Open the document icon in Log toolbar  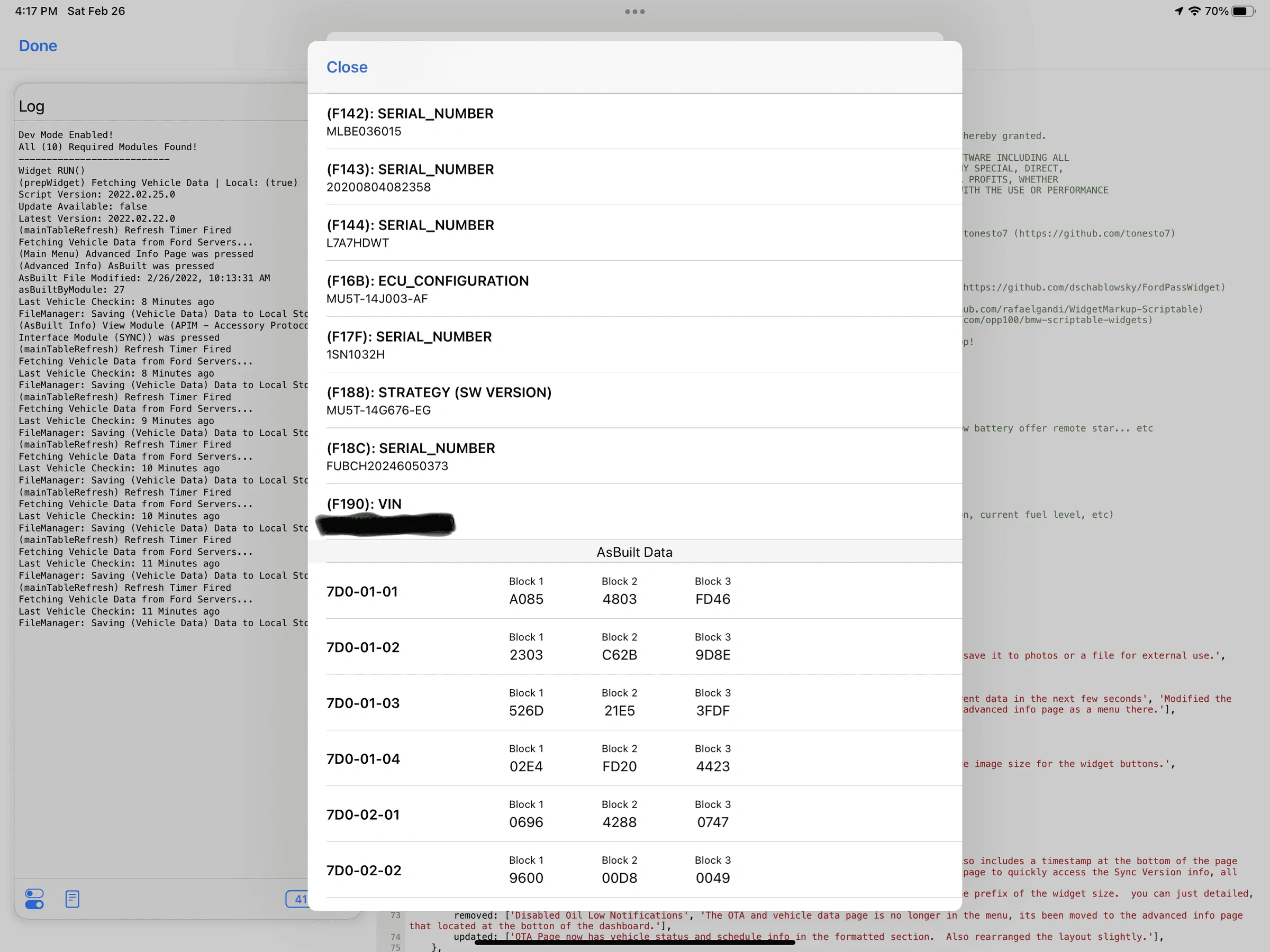coord(72,899)
